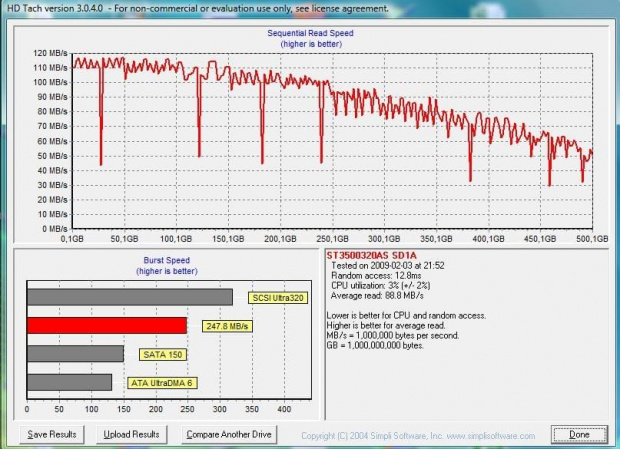Click the 'CPU utilization: 3%' line

point(380,285)
